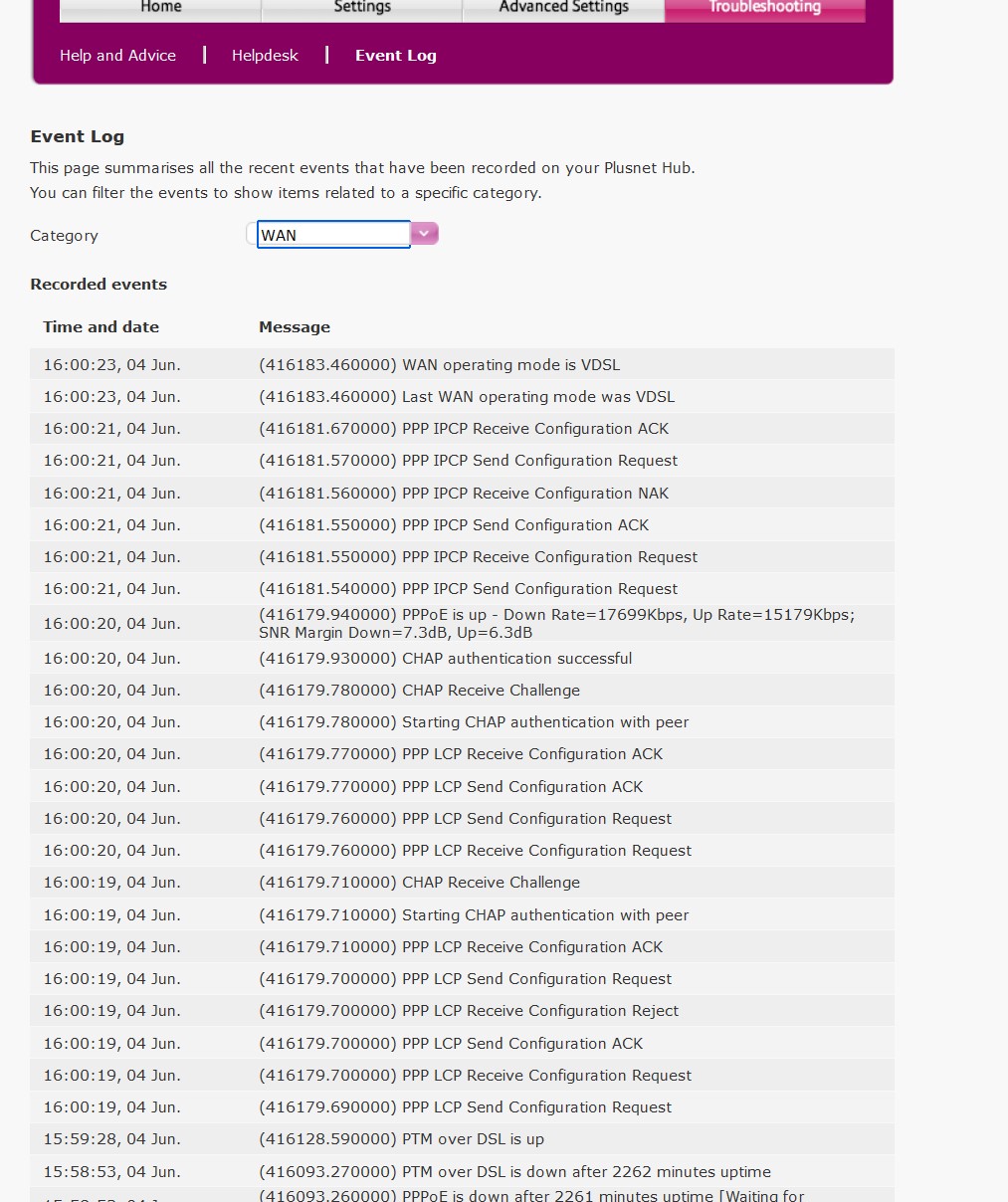Viewport: 1008px width, 1202px height.
Task: Click the Event Log page heading
Action: pos(77,136)
